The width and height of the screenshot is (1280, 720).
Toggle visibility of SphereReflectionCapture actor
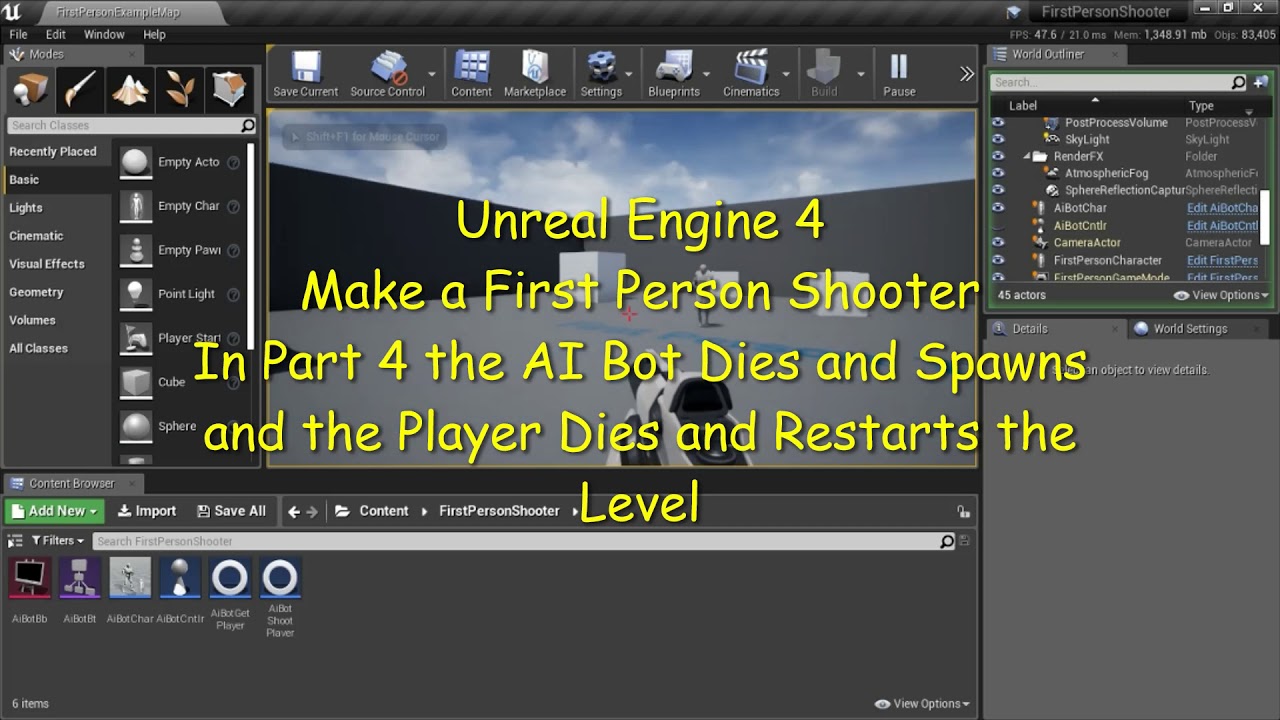click(x=998, y=191)
